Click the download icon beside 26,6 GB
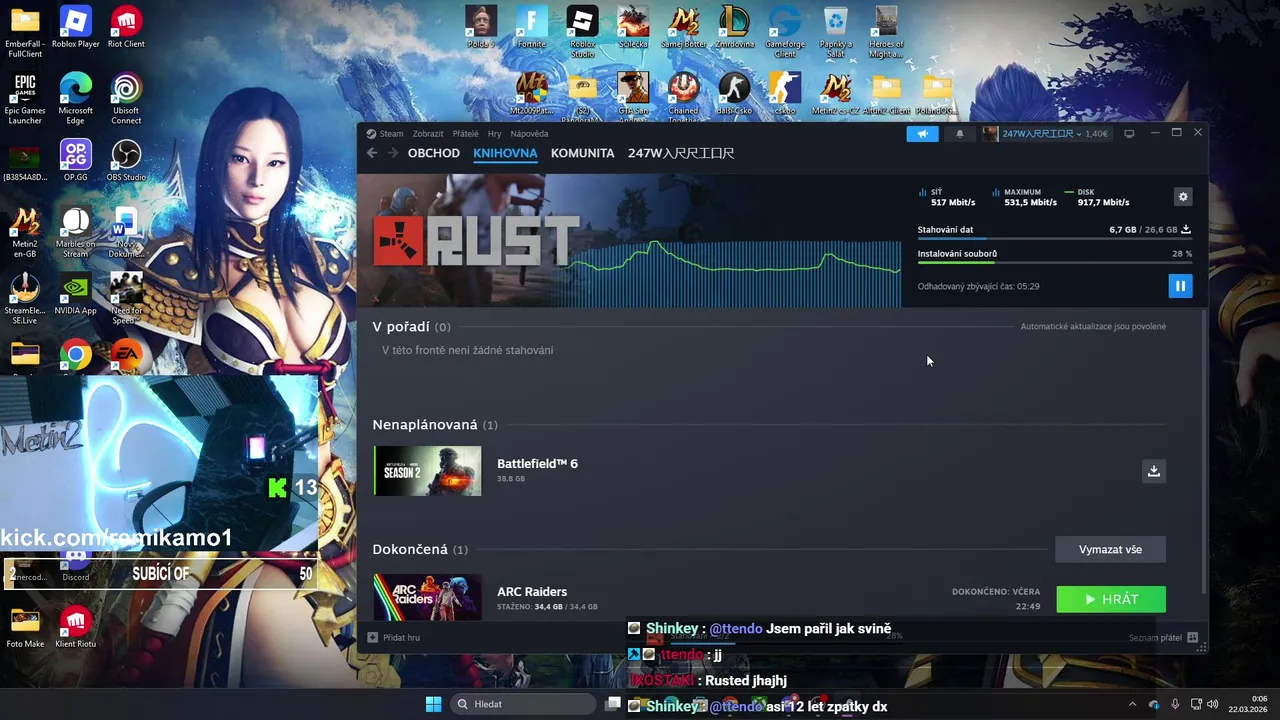 (1186, 229)
